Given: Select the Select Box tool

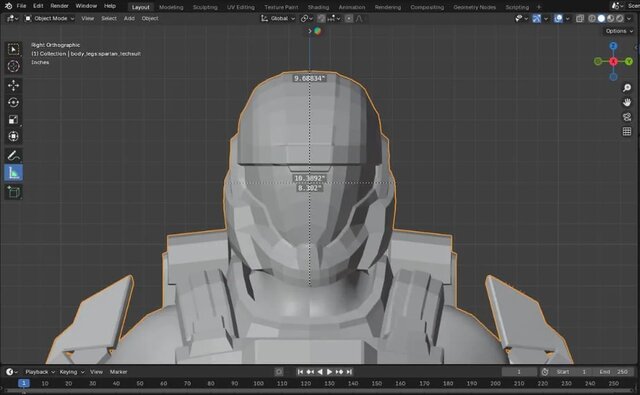Looking at the screenshot, I should pos(13,49).
